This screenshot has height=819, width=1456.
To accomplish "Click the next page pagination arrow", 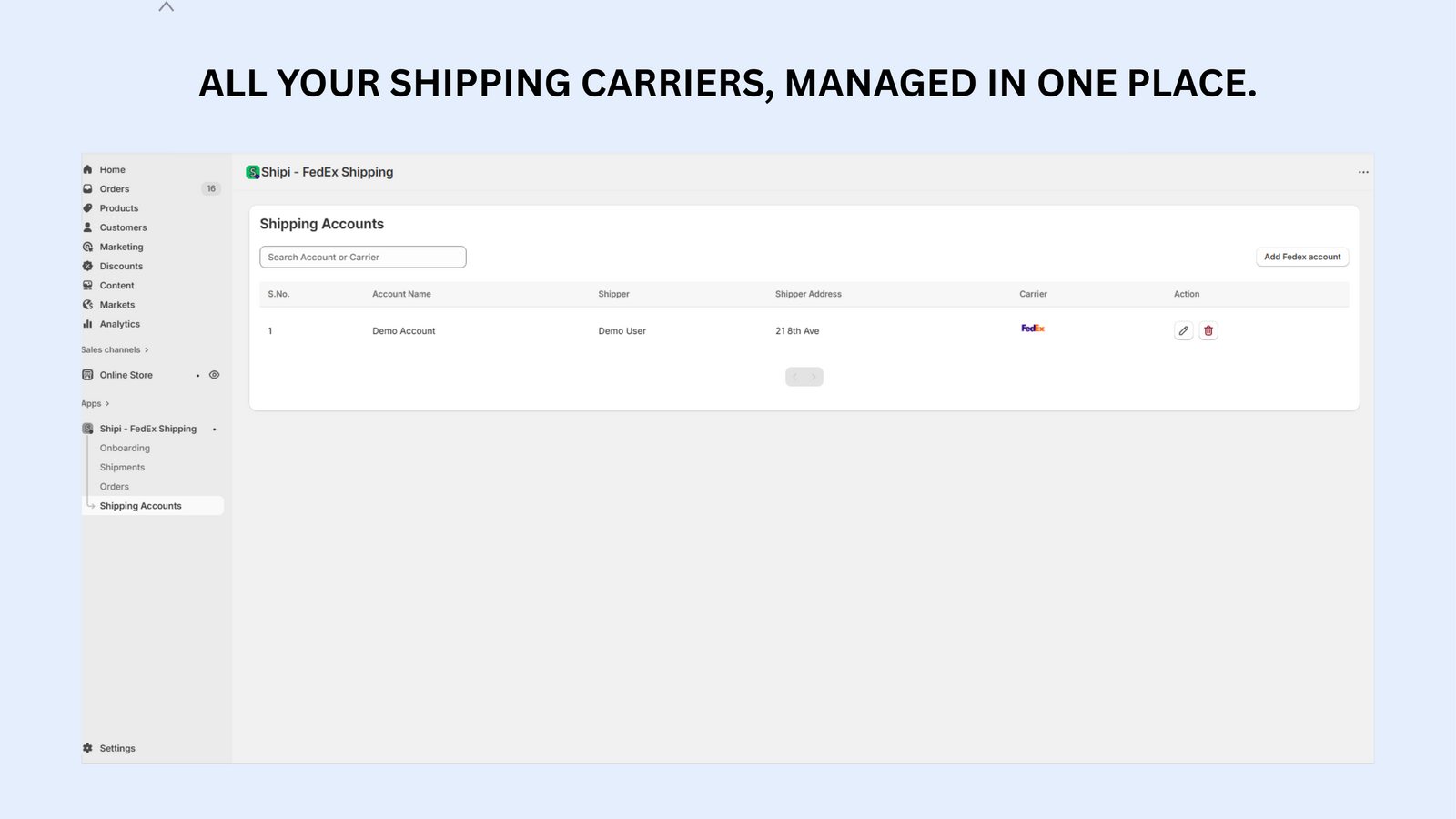I will click(814, 376).
